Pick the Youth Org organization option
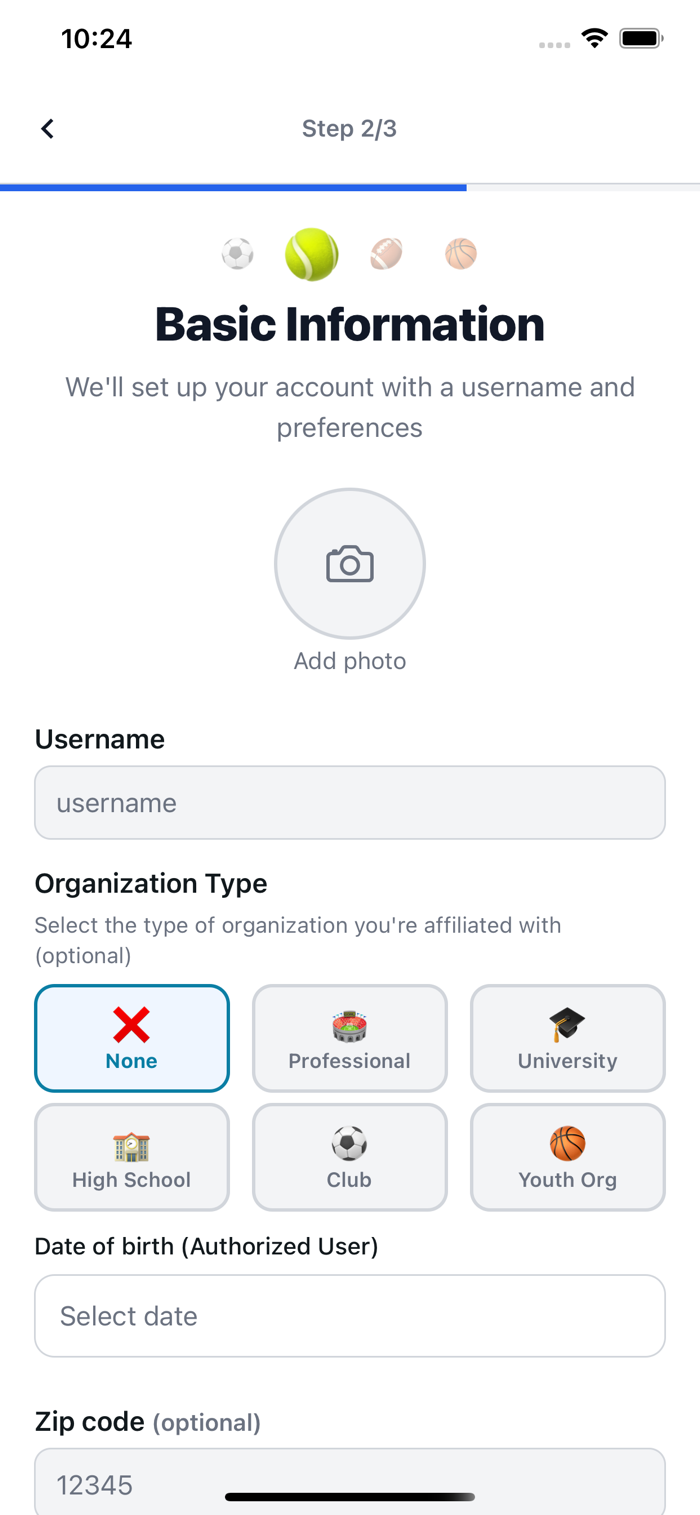Viewport: 700px width, 1515px height. coord(568,1157)
